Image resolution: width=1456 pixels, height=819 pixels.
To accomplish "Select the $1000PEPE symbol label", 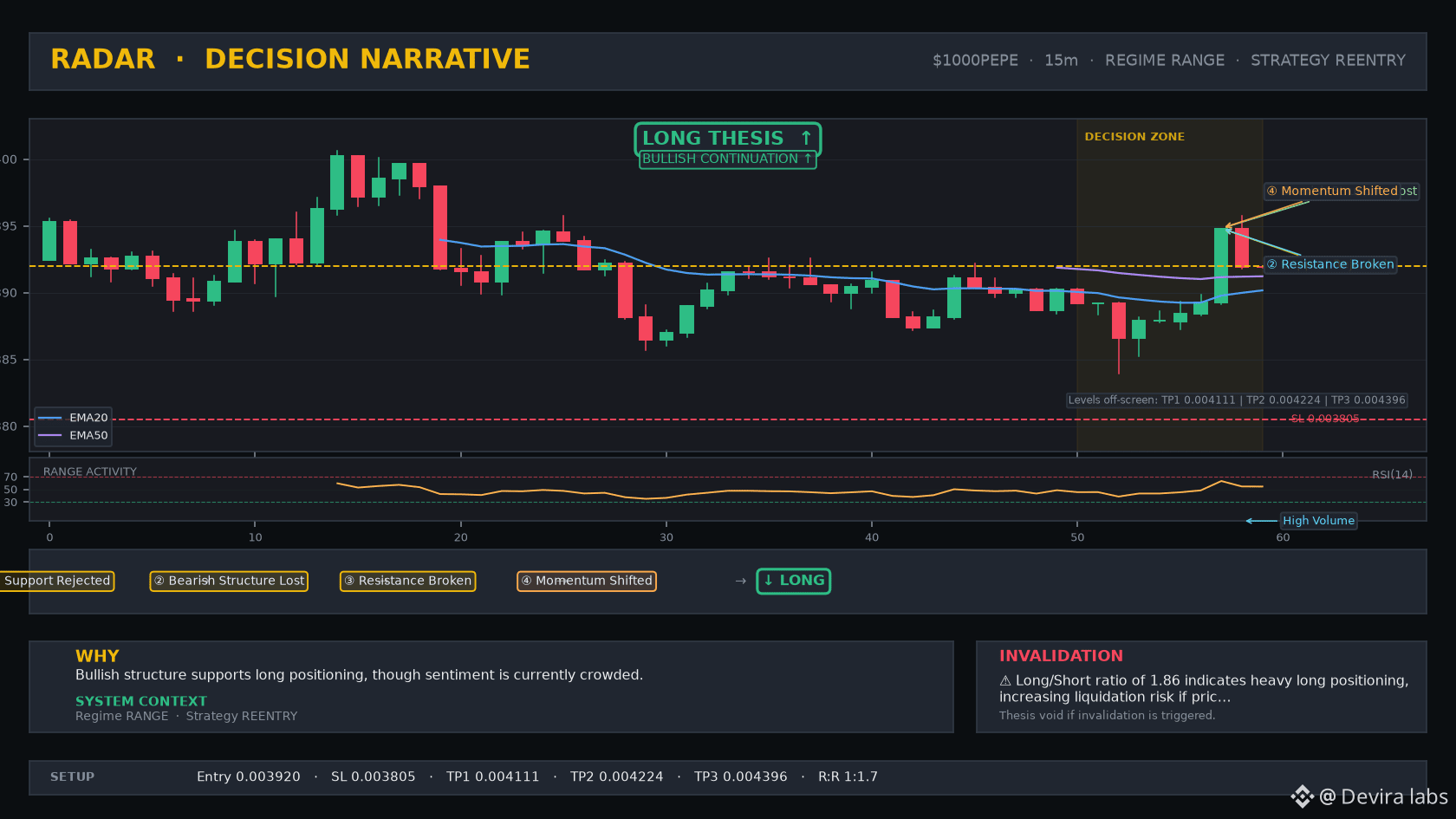I will [x=975, y=61].
